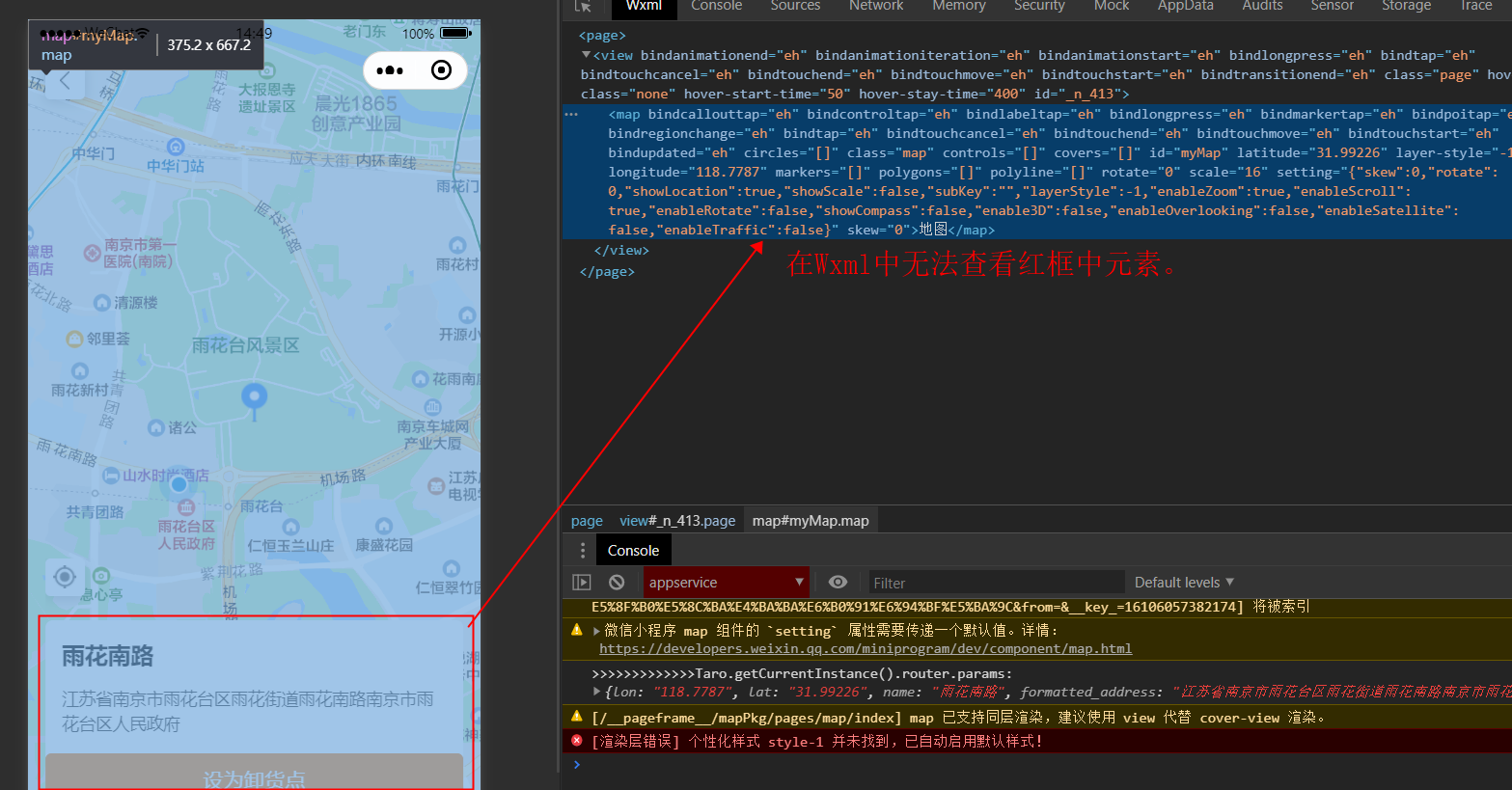Click the 清源楼 map POI
The image size is (1512, 790).
(x=101, y=303)
